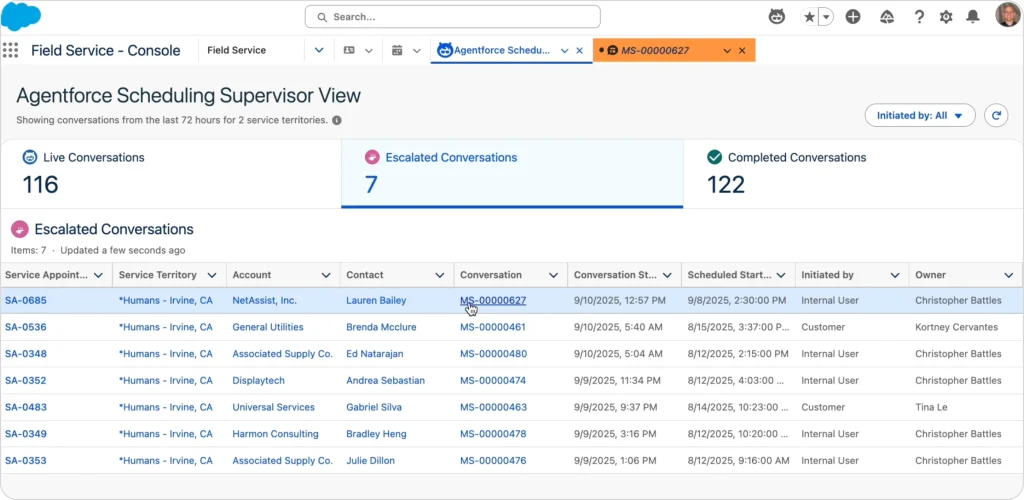Expand the chevron beside the contact card icon
Image resolution: width=1024 pixels, height=500 pixels.
pos(369,50)
